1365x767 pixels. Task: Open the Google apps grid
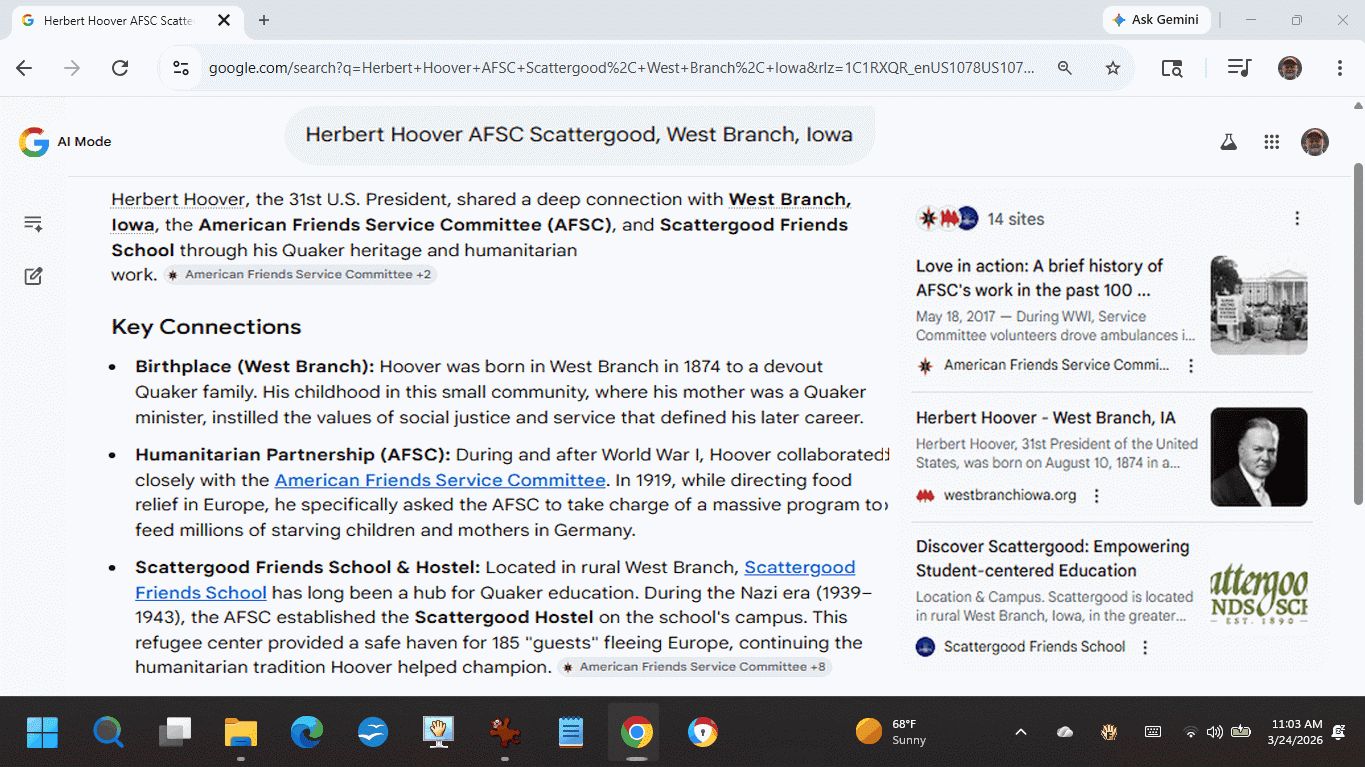pos(1272,142)
